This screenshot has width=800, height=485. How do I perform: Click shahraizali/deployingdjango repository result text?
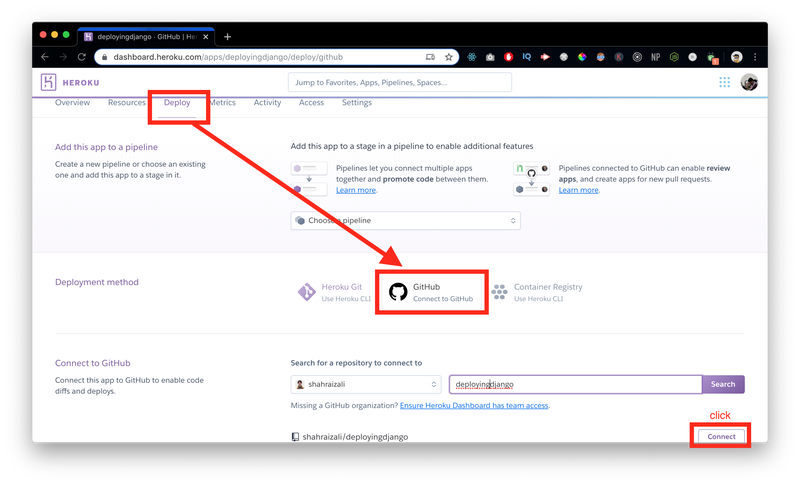(x=355, y=437)
